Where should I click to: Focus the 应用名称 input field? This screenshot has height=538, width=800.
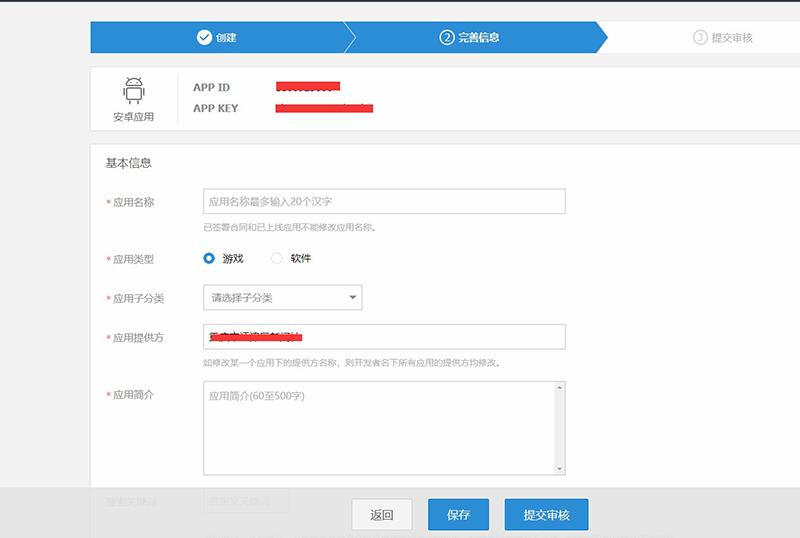[384, 201]
